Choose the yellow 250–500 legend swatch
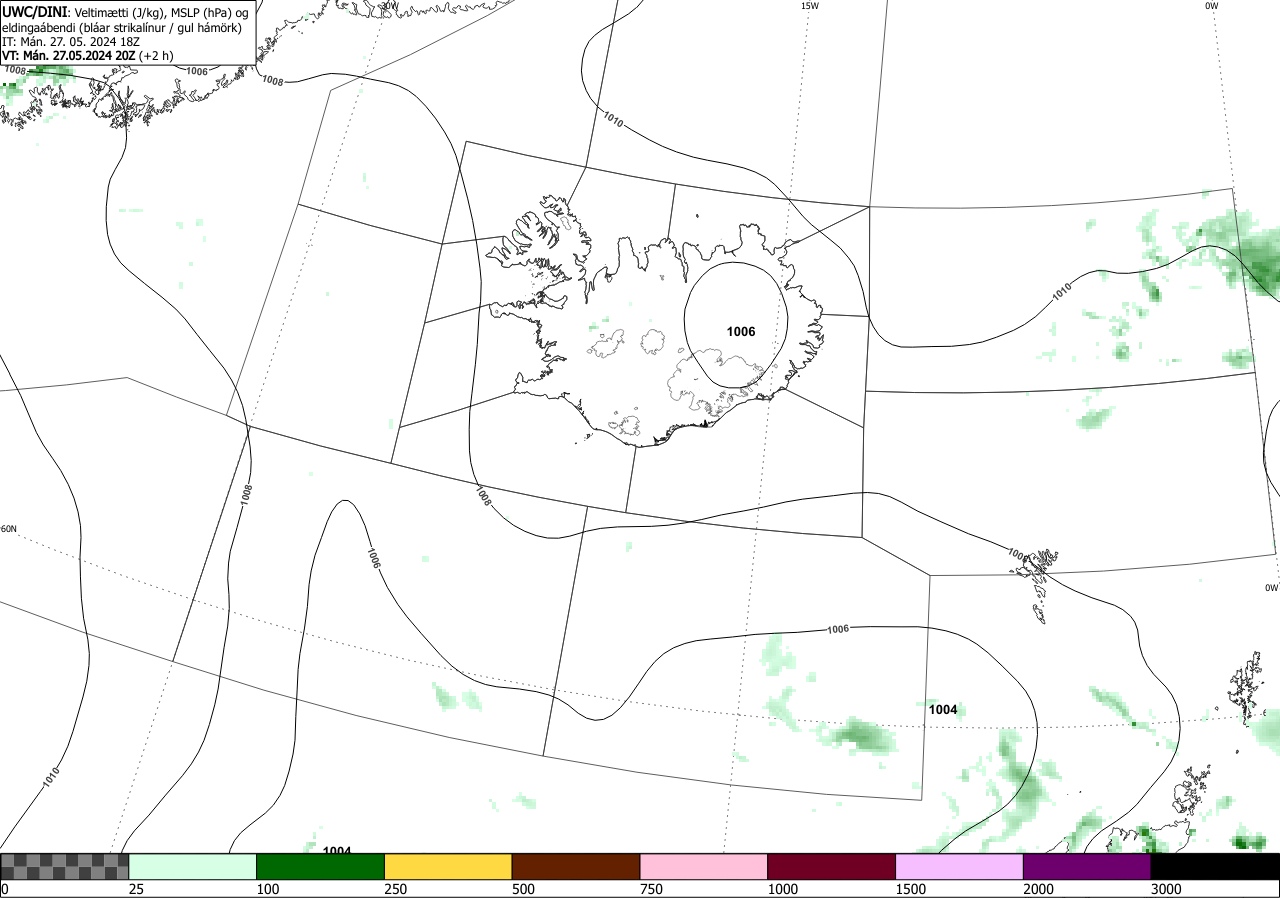 pyautogui.click(x=448, y=866)
